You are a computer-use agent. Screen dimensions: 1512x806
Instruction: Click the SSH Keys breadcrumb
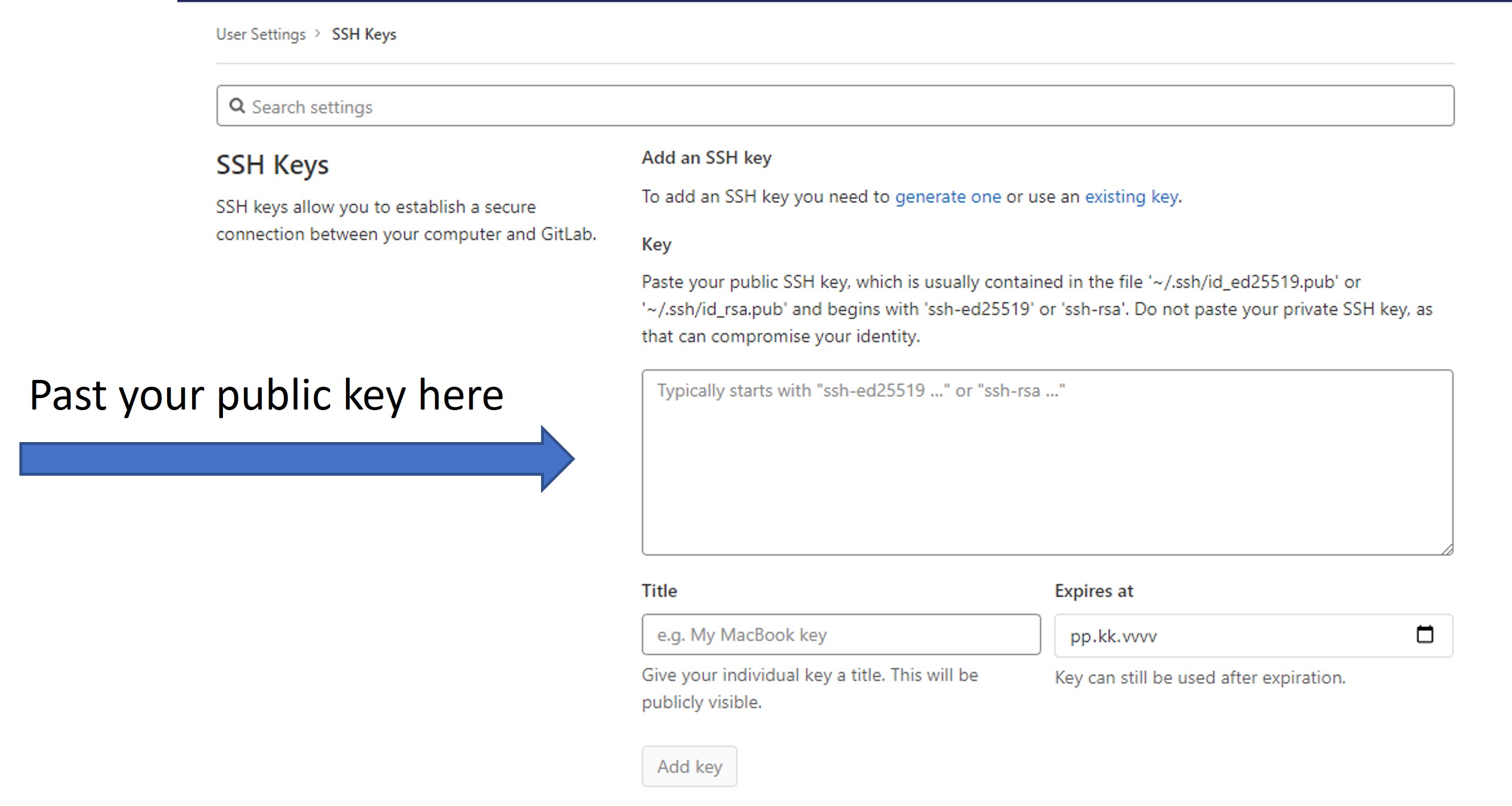(x=364, y=34)
